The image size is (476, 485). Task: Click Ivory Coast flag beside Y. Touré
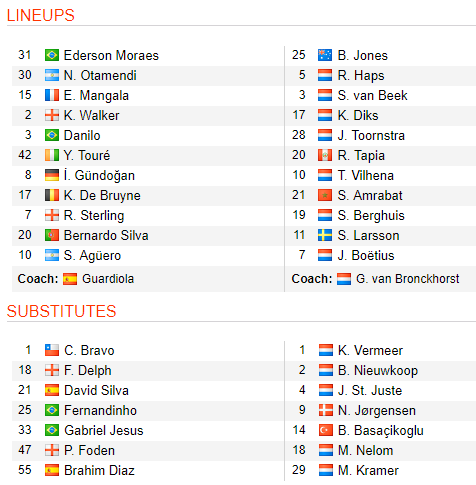point(52,155)
